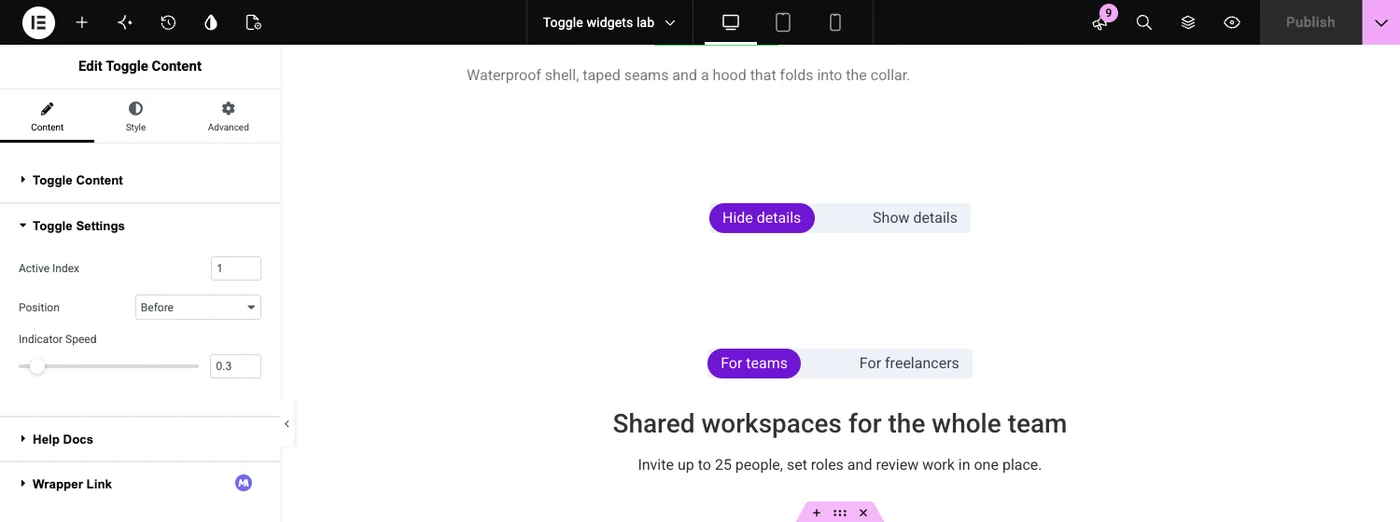This screenshot has height=522, width=1400.
Task: Open the structure layers icon
Action: [1188, 22]
